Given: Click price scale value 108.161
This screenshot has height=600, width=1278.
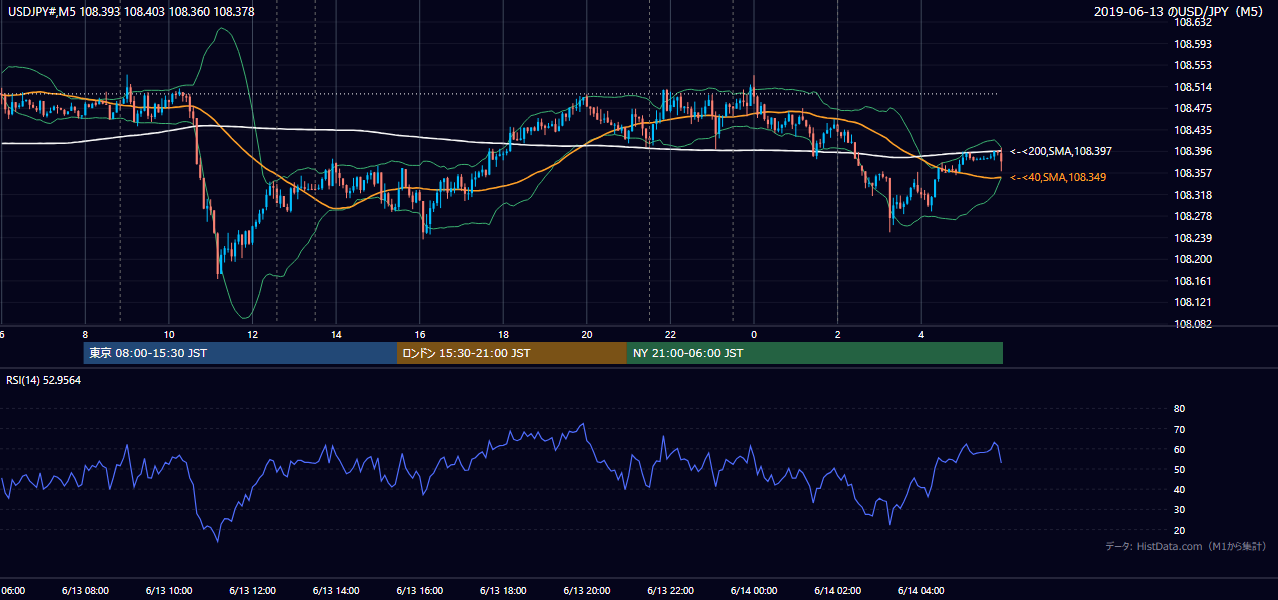Looking at the screenshot, I should [x=1193, y=281].
